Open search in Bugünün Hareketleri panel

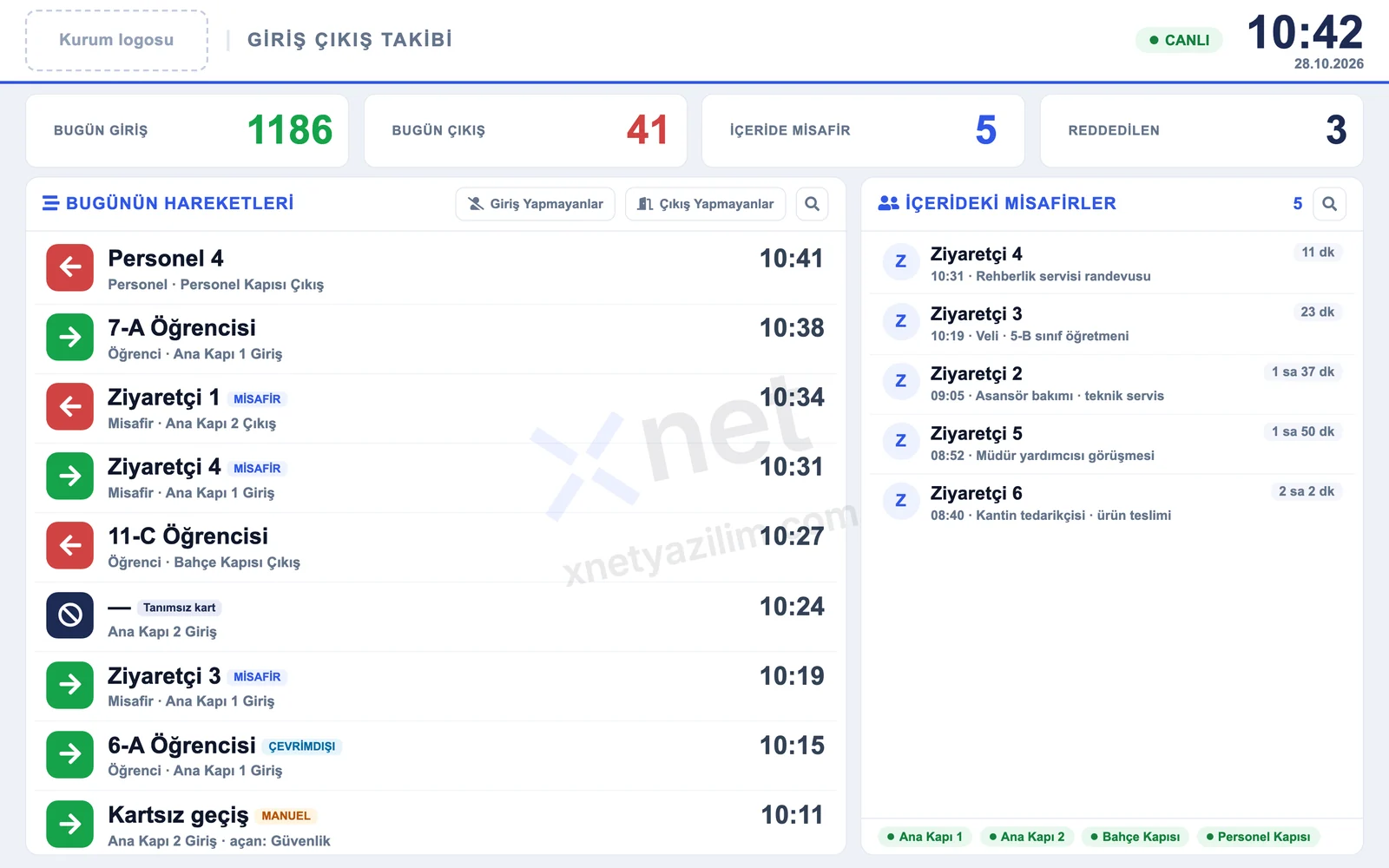tap(812, 204)
